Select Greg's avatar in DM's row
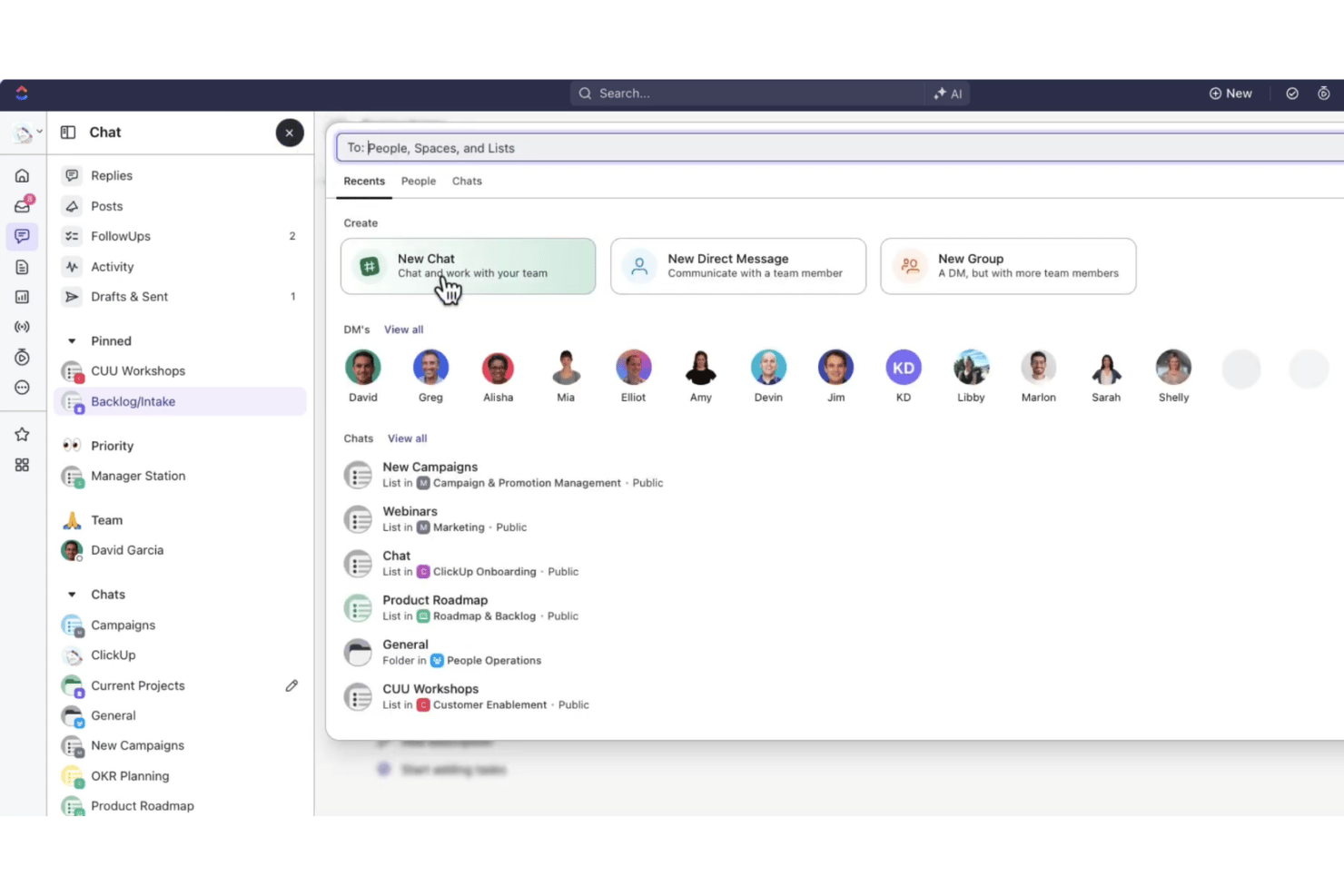Image resolution: width=1344 pixels, height=896 pixels. (430, 368)
